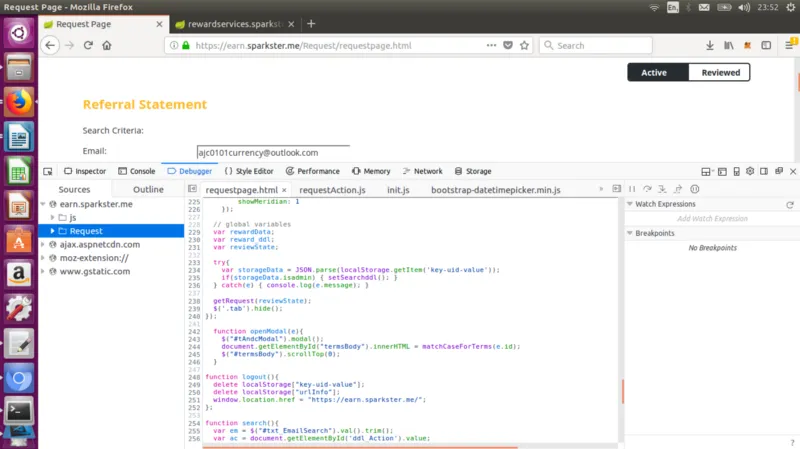Open the requestAction.js source tab
Screen dimensions: 800x449
(332, 190)
